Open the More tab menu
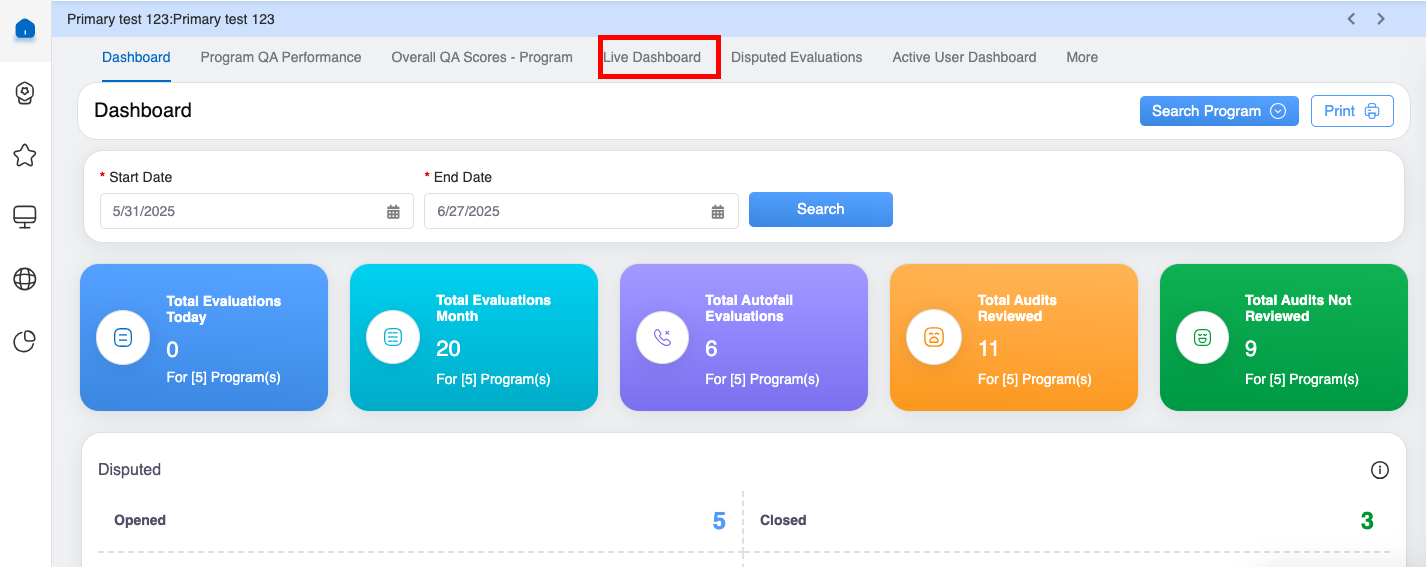Viewport: 1426px width, 567px height. pos(1081,57)
